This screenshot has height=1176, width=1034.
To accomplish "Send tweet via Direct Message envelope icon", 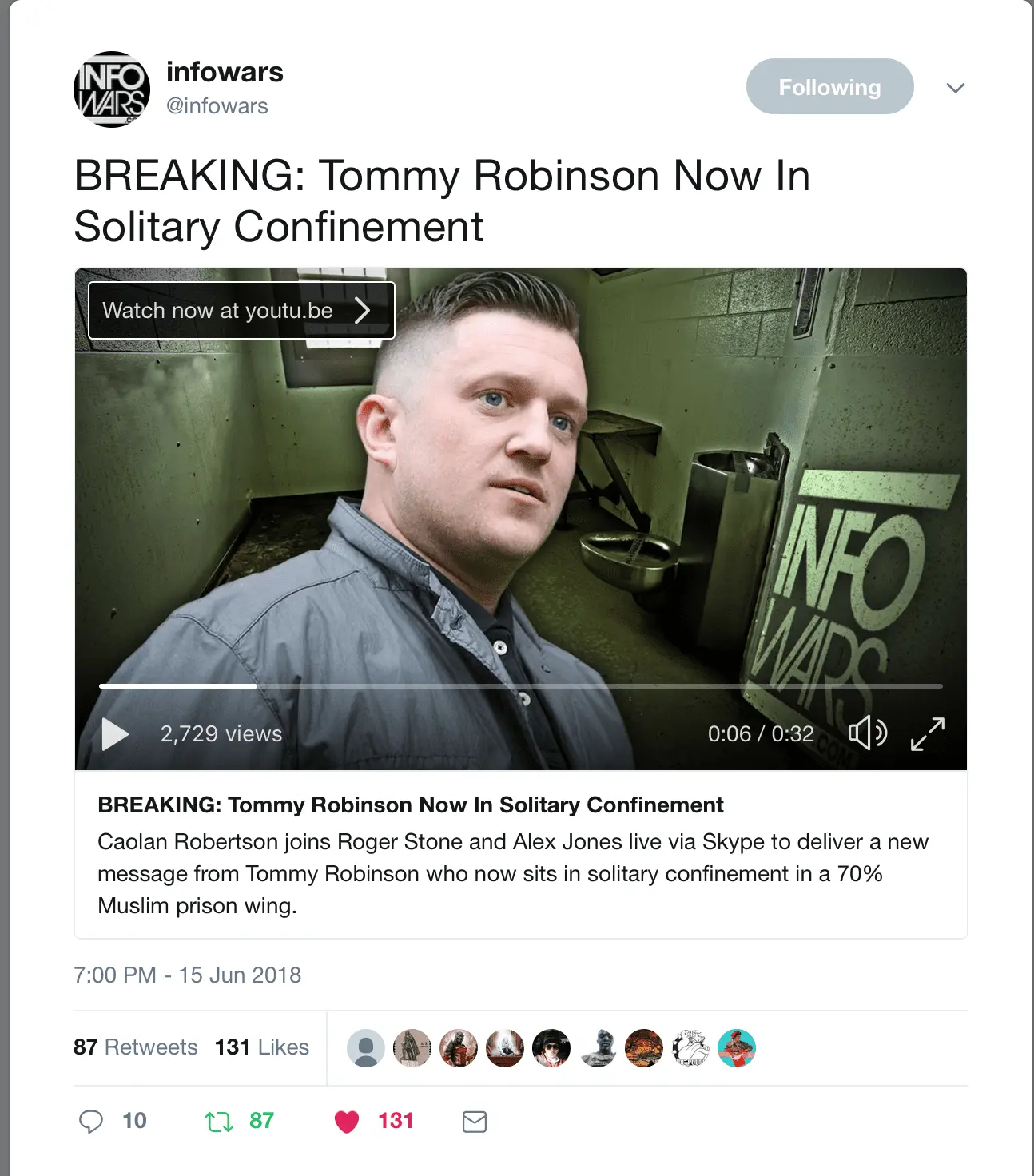I will [x=475, y=1122].
